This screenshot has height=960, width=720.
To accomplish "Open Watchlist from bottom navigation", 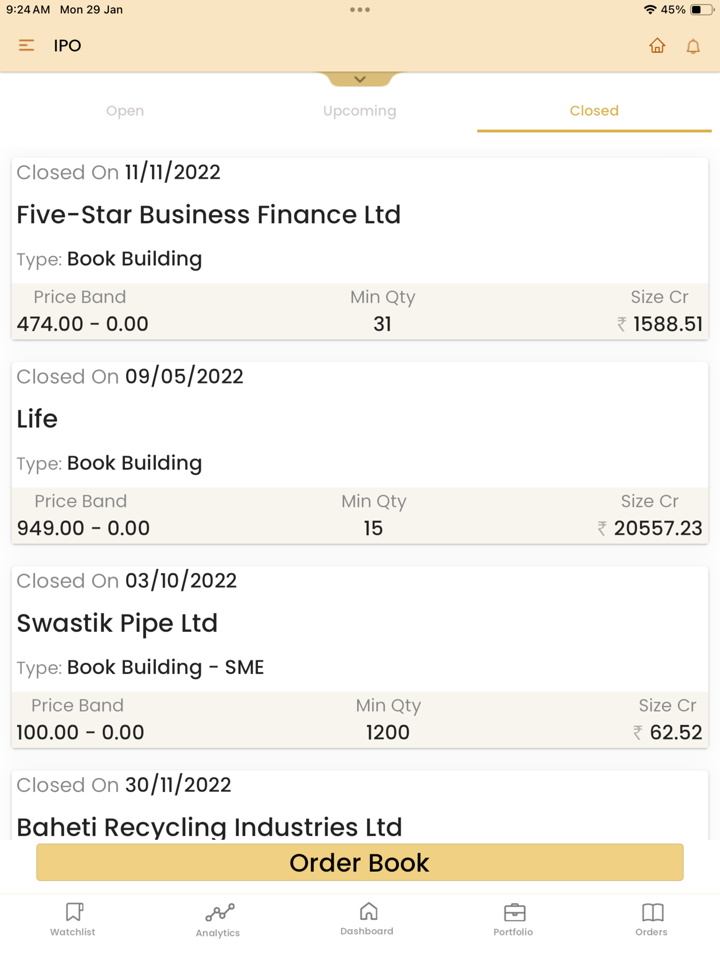I will tap(73, 918).
